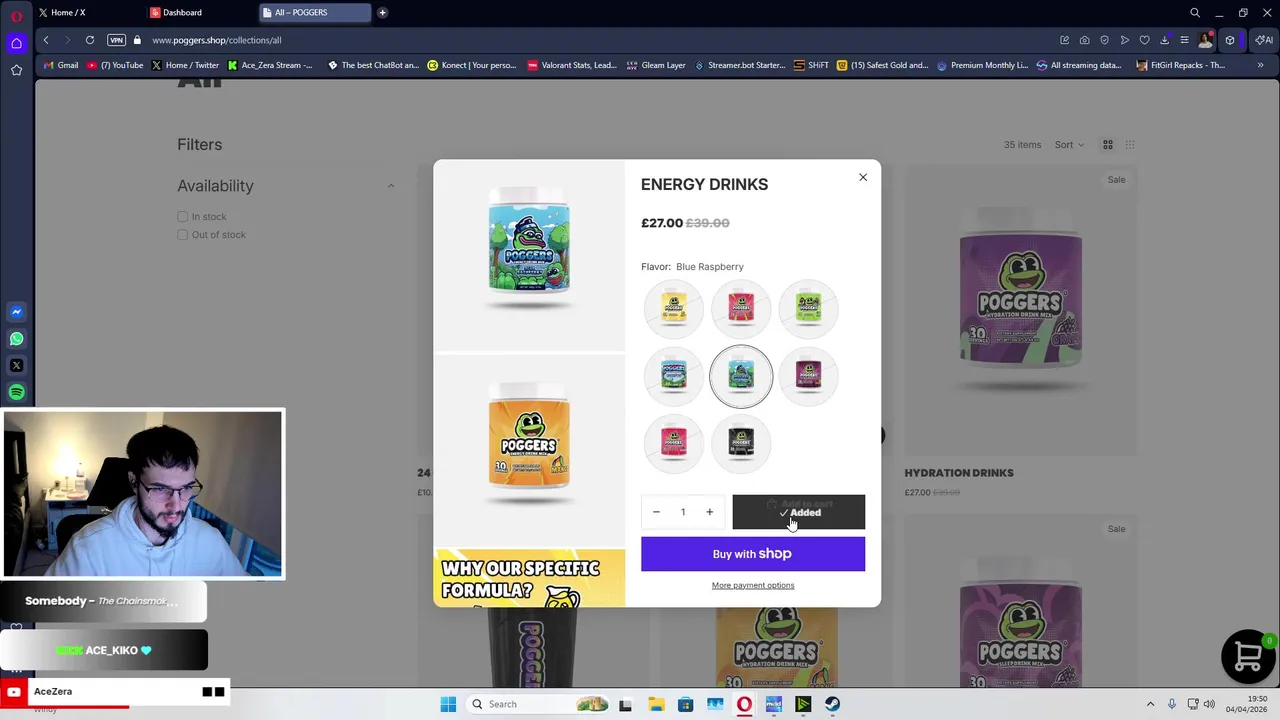This screenshot has height=720, width=1280.
Task: Open Windows Start menu
Action: (448, 704)
